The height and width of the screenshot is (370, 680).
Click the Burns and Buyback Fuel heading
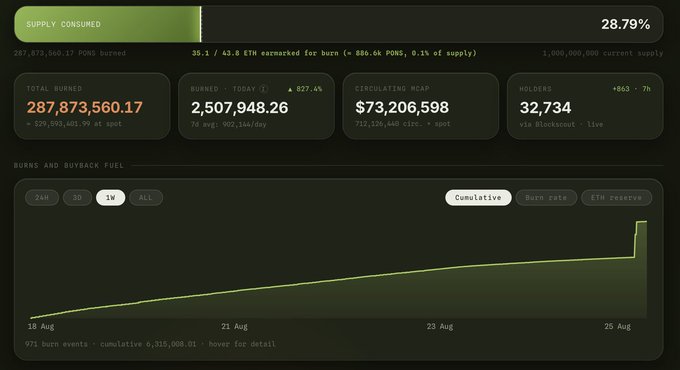(x=69, y=165)
